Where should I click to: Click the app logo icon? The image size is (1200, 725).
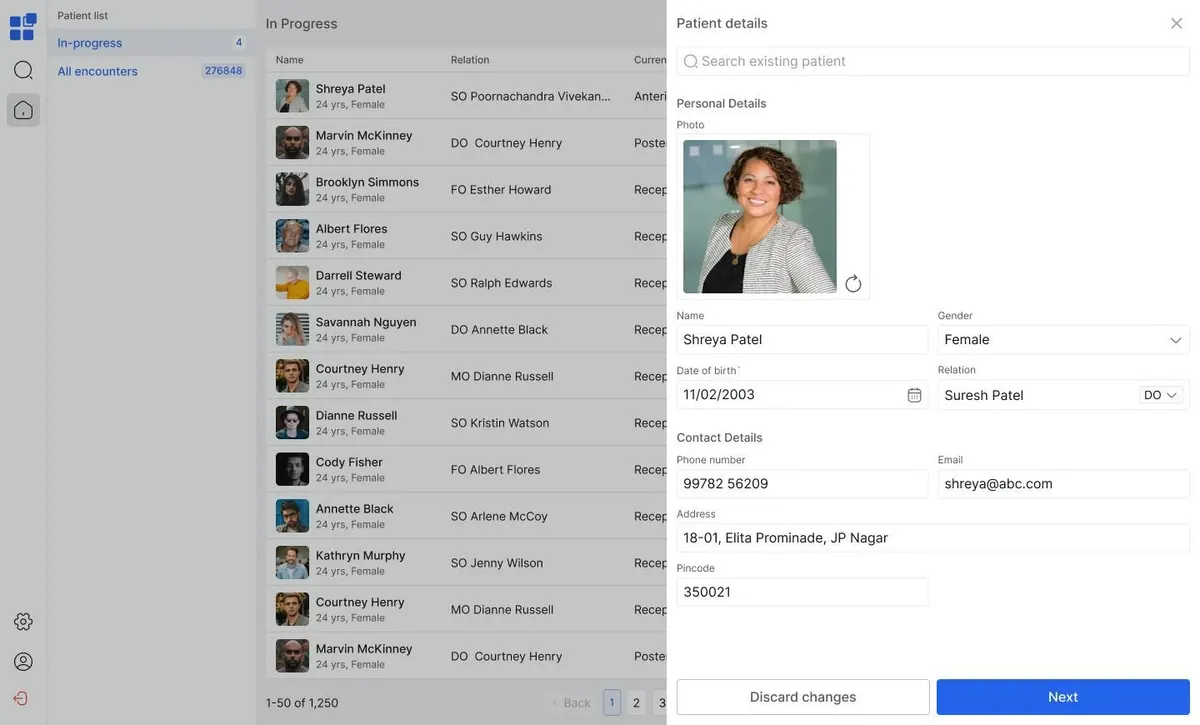click(23, 27)
